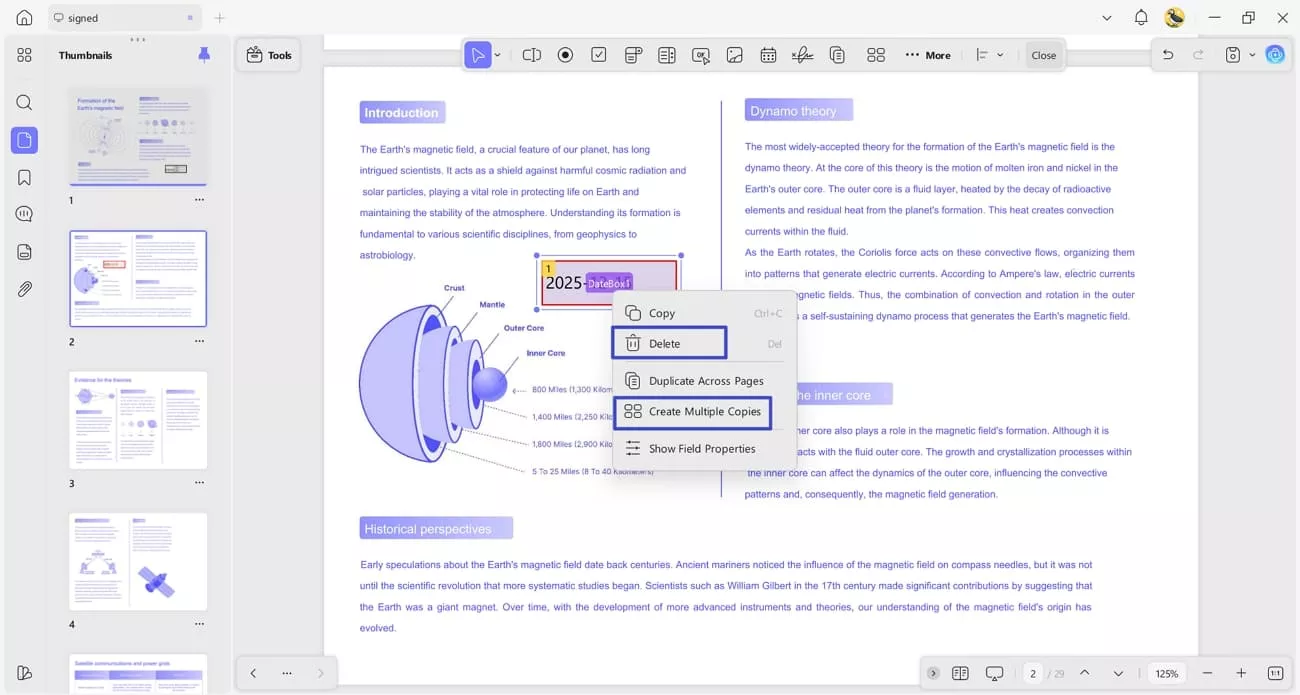Choose Show Field Properties
The height and width of the screenshot is (695, 1300).
pyautogui.click(x=704, y=449)
